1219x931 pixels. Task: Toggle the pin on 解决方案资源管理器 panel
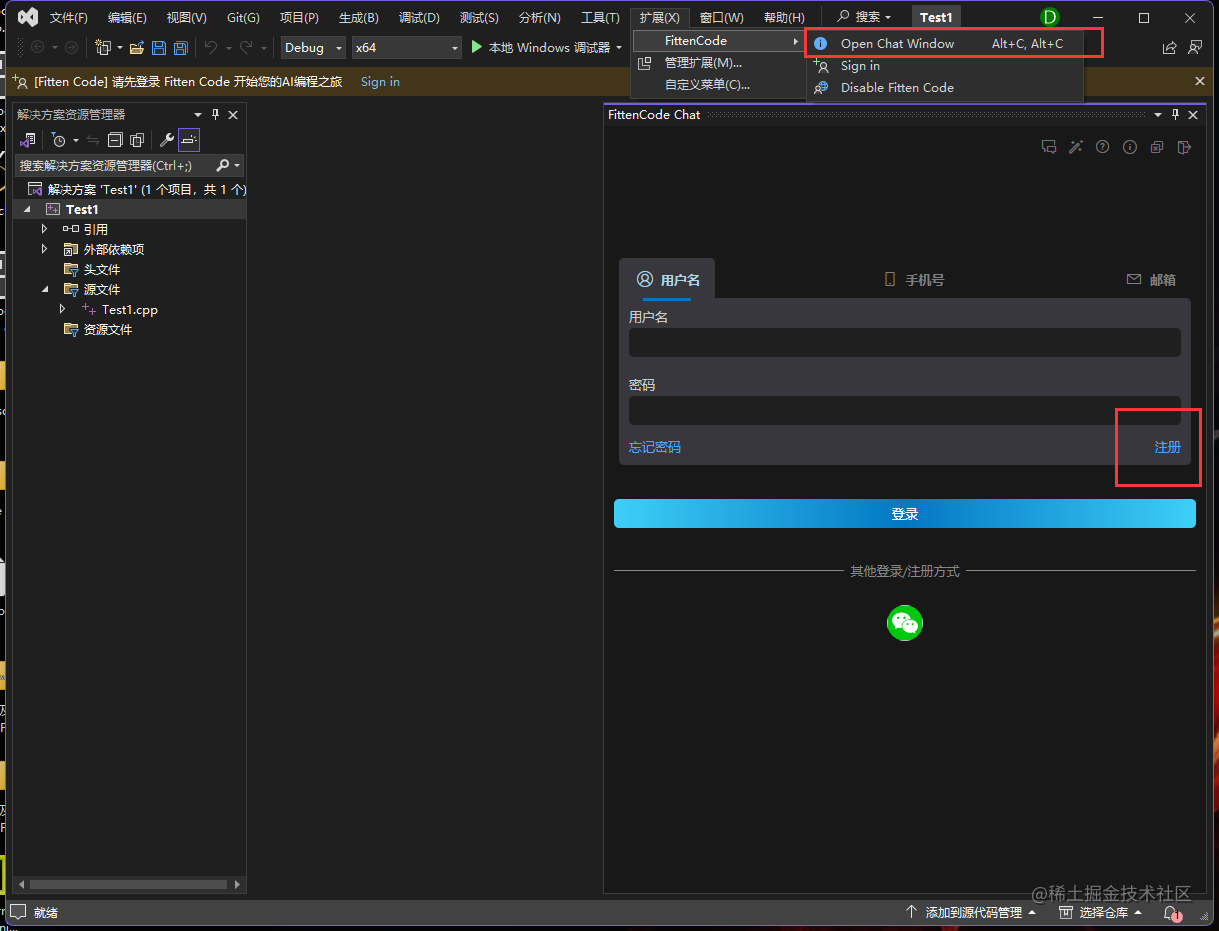point(215,115)
